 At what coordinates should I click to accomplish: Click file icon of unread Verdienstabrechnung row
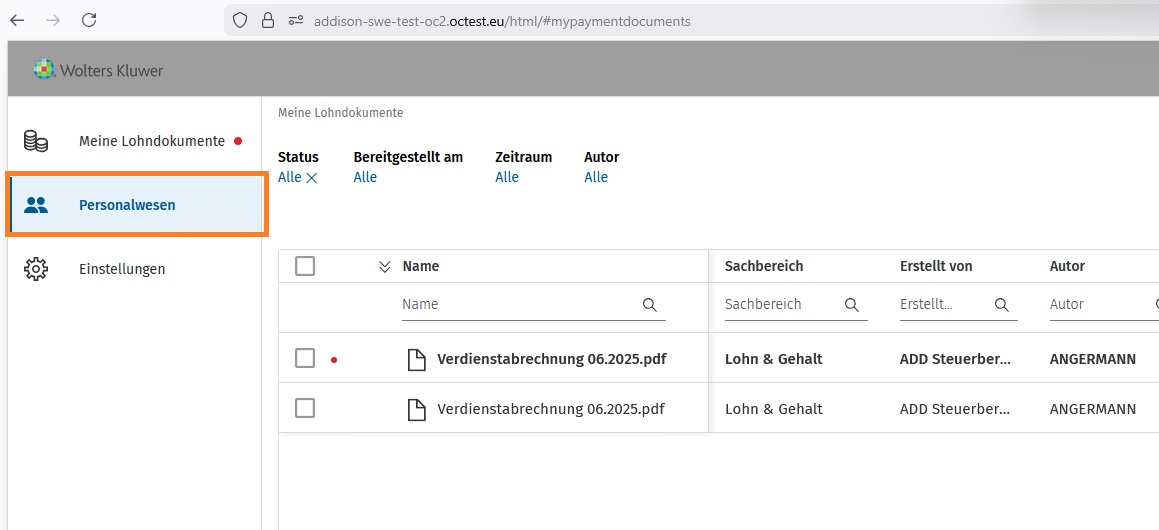(x=418, y=359)
